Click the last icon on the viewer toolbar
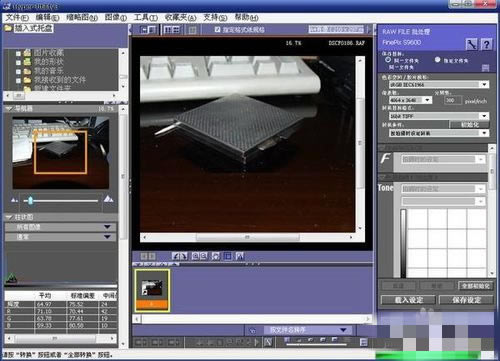 240,256
